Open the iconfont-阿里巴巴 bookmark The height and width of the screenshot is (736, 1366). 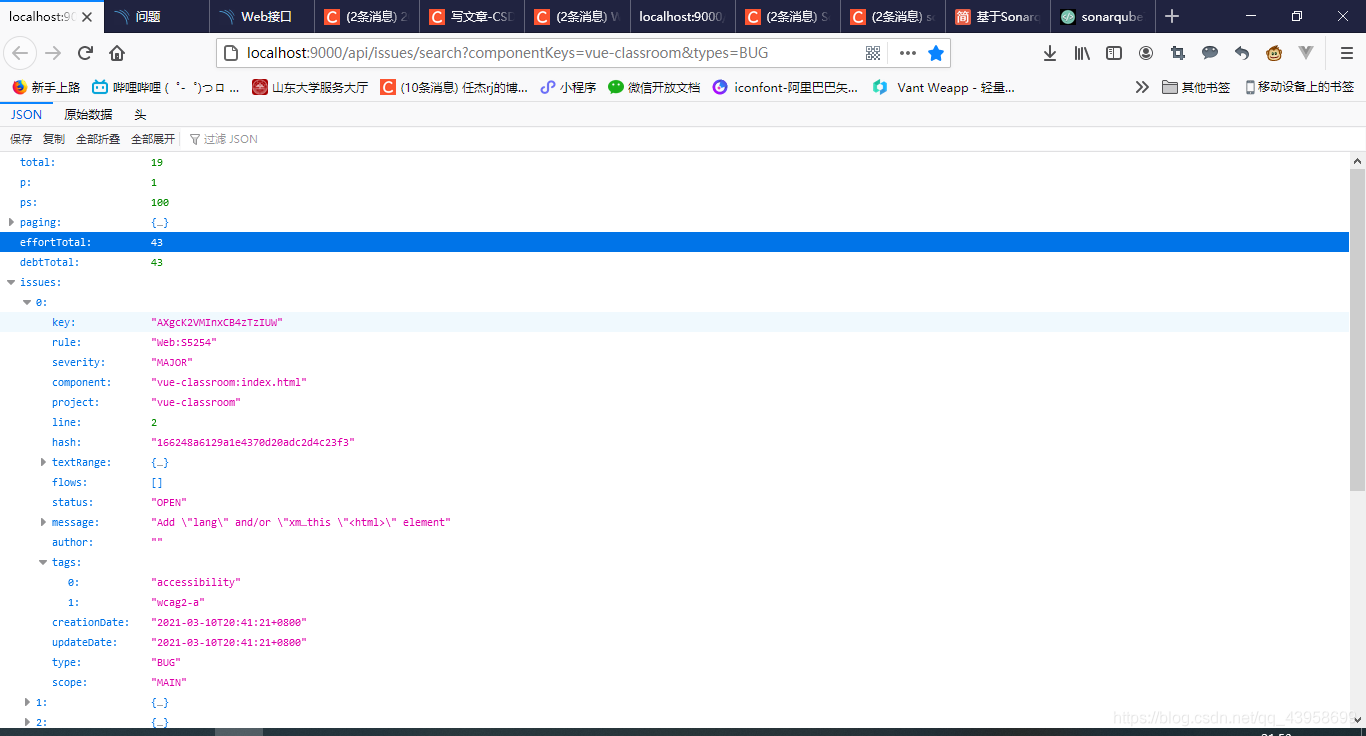click(x=785, y=87)
